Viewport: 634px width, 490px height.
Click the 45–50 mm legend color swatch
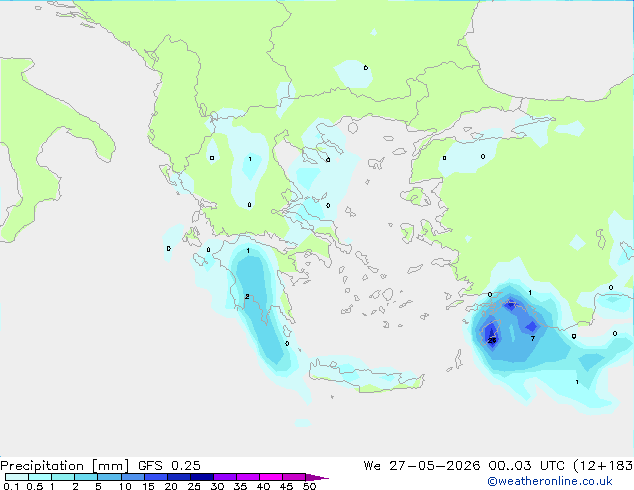tap(294, 477)
